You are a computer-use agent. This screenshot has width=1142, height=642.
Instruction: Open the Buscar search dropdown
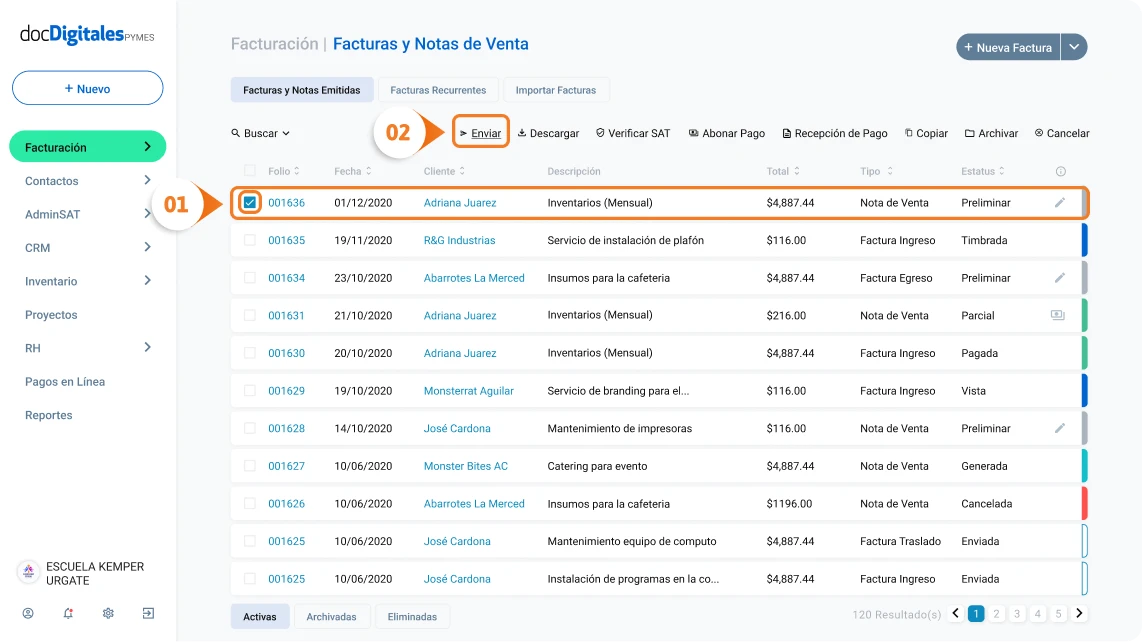click(261, 133)
